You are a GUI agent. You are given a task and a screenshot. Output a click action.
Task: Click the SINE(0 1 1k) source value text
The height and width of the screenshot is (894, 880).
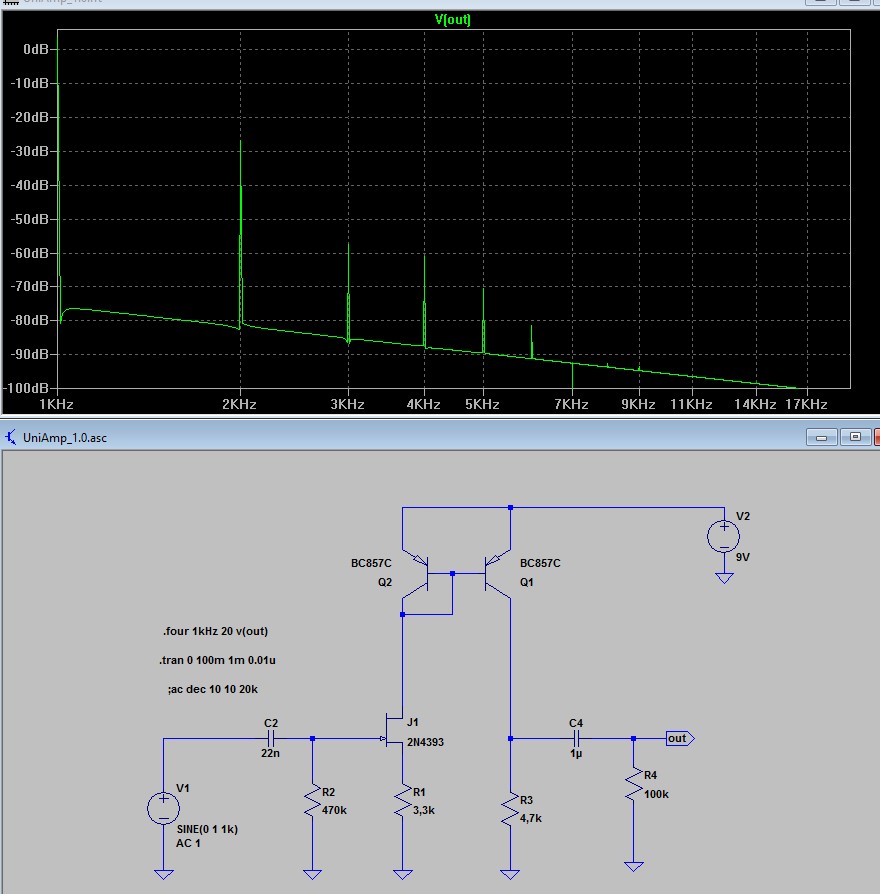tap(207, 829)
